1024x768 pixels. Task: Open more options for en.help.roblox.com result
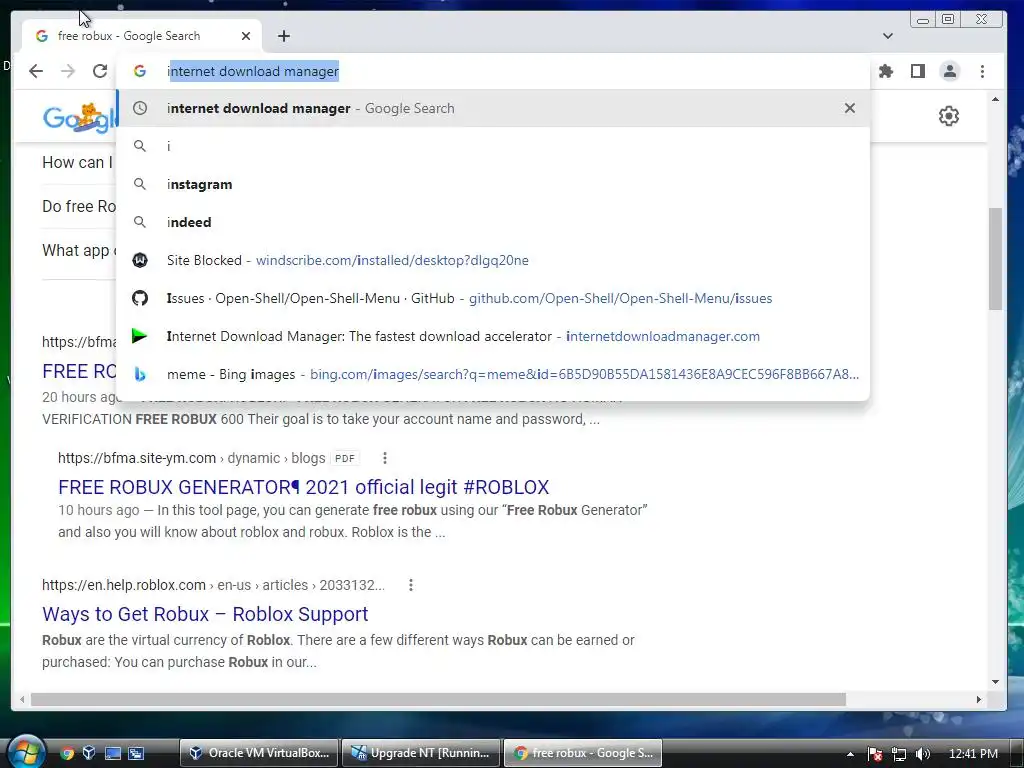[x=411, y=585]
